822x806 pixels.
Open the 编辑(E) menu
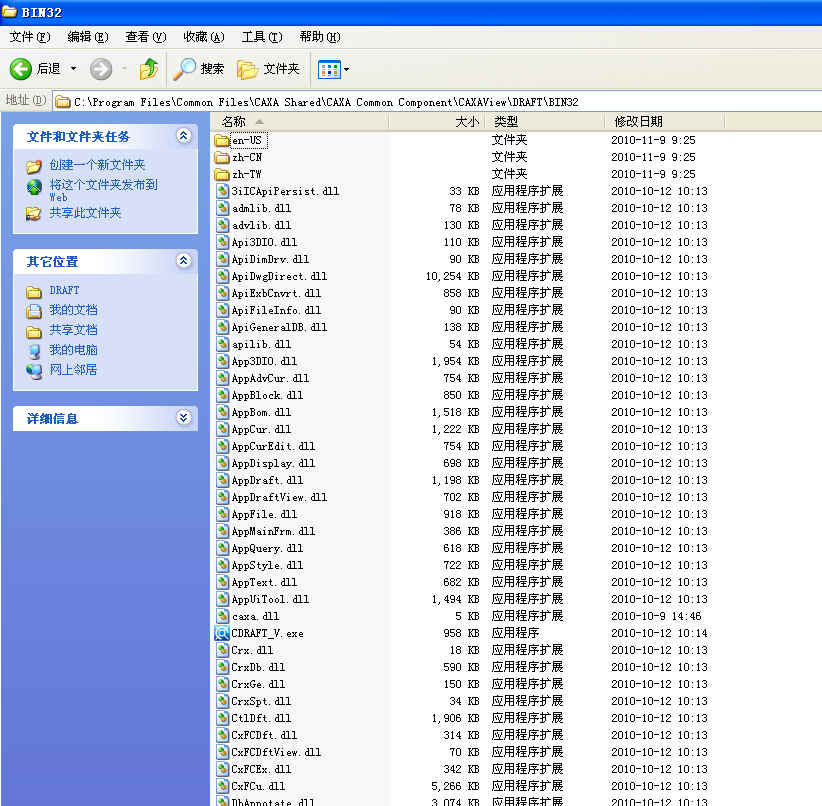88,37
